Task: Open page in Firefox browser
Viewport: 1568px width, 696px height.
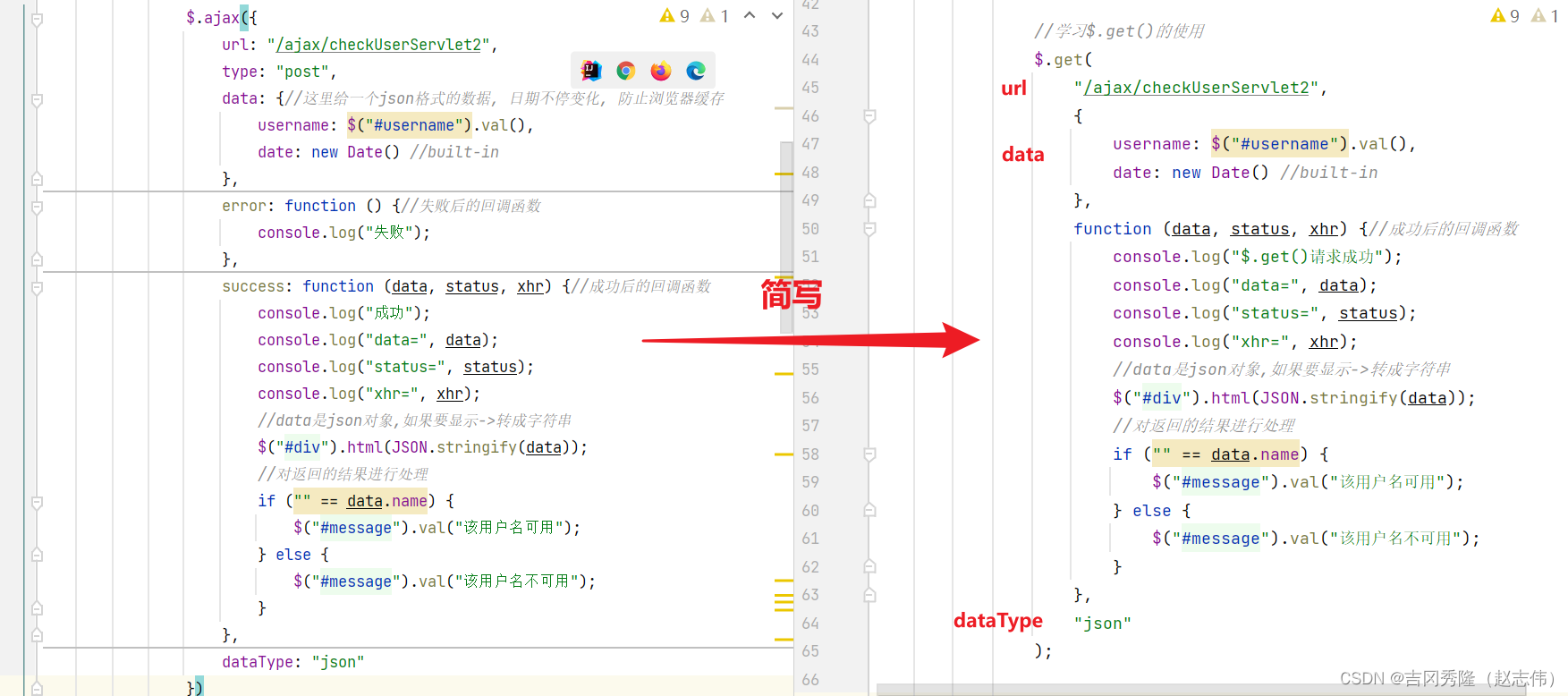Action: coord(661,71)
